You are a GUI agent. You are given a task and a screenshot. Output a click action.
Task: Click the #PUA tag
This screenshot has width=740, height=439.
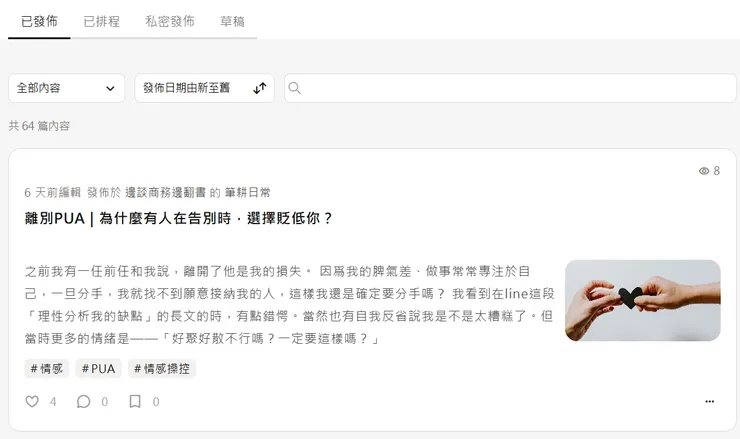(x=98, y=368)
